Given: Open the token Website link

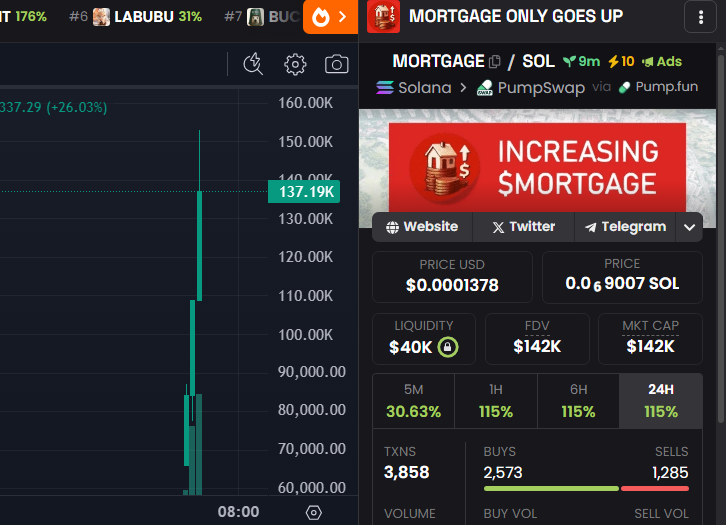Looking at the screenshot, I should (422, 227).
